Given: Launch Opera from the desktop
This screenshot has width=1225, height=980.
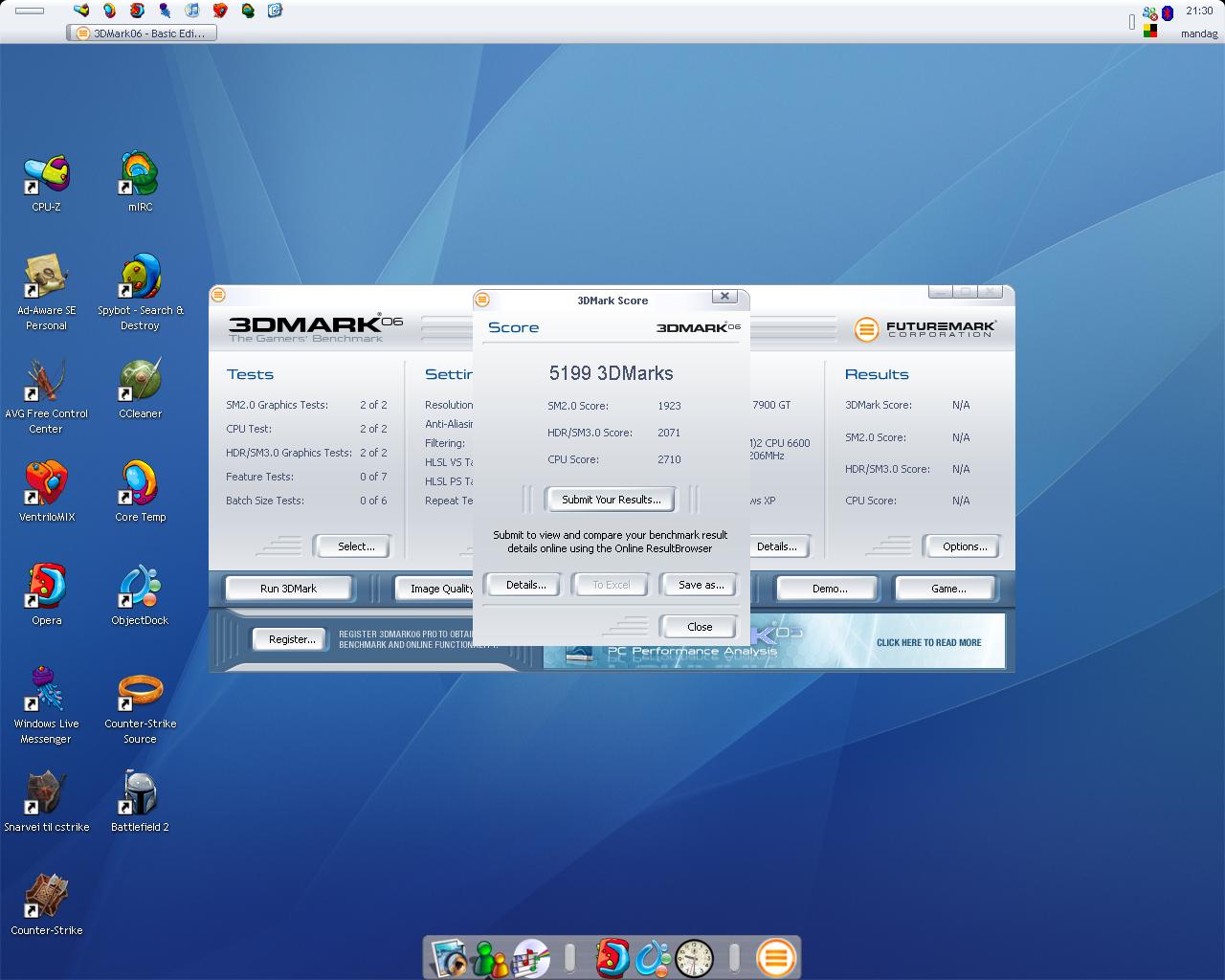Looking at the screenshot, I should coord(46,594).
